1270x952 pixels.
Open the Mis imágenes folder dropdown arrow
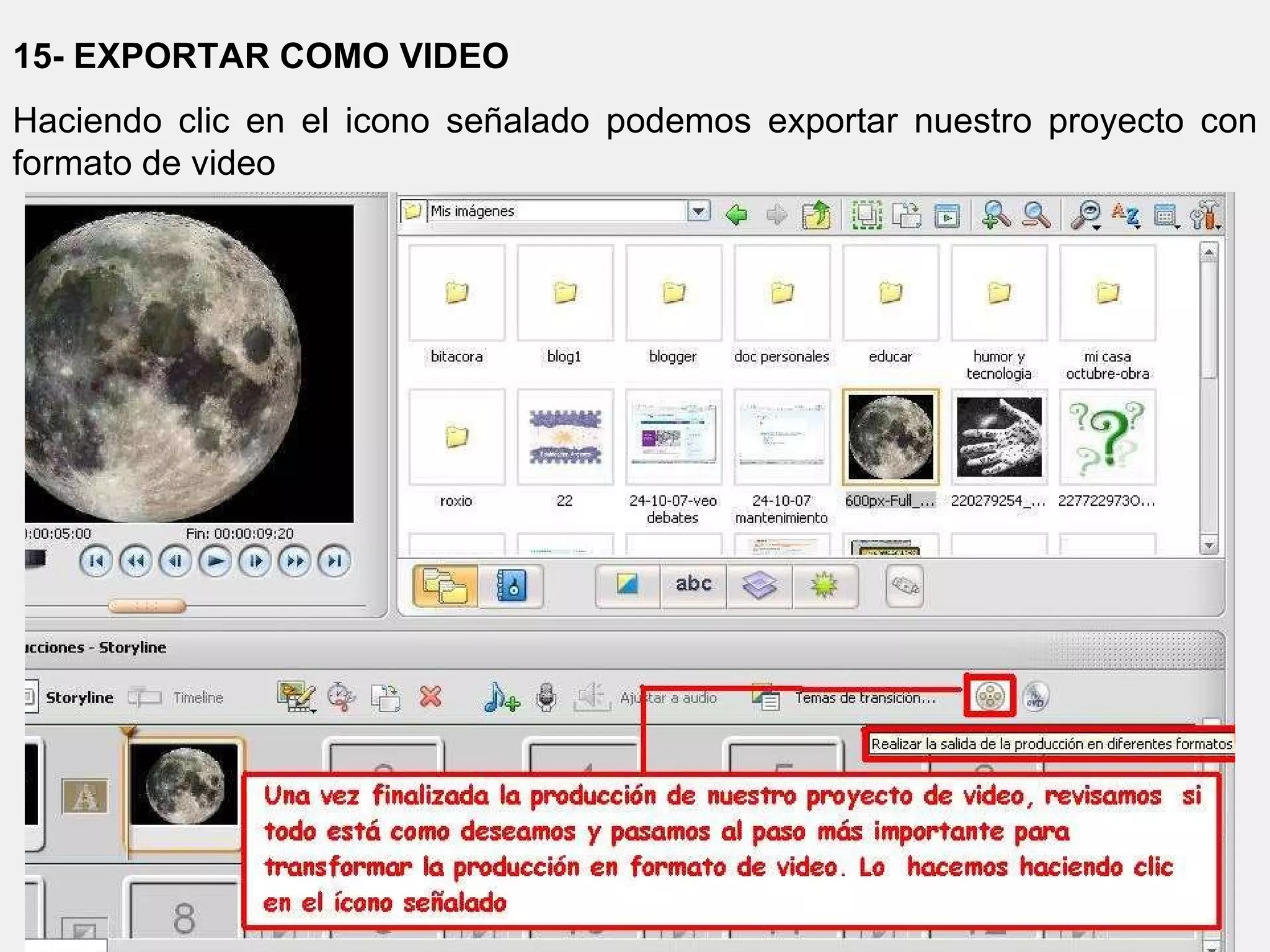[x=699, y=211]
